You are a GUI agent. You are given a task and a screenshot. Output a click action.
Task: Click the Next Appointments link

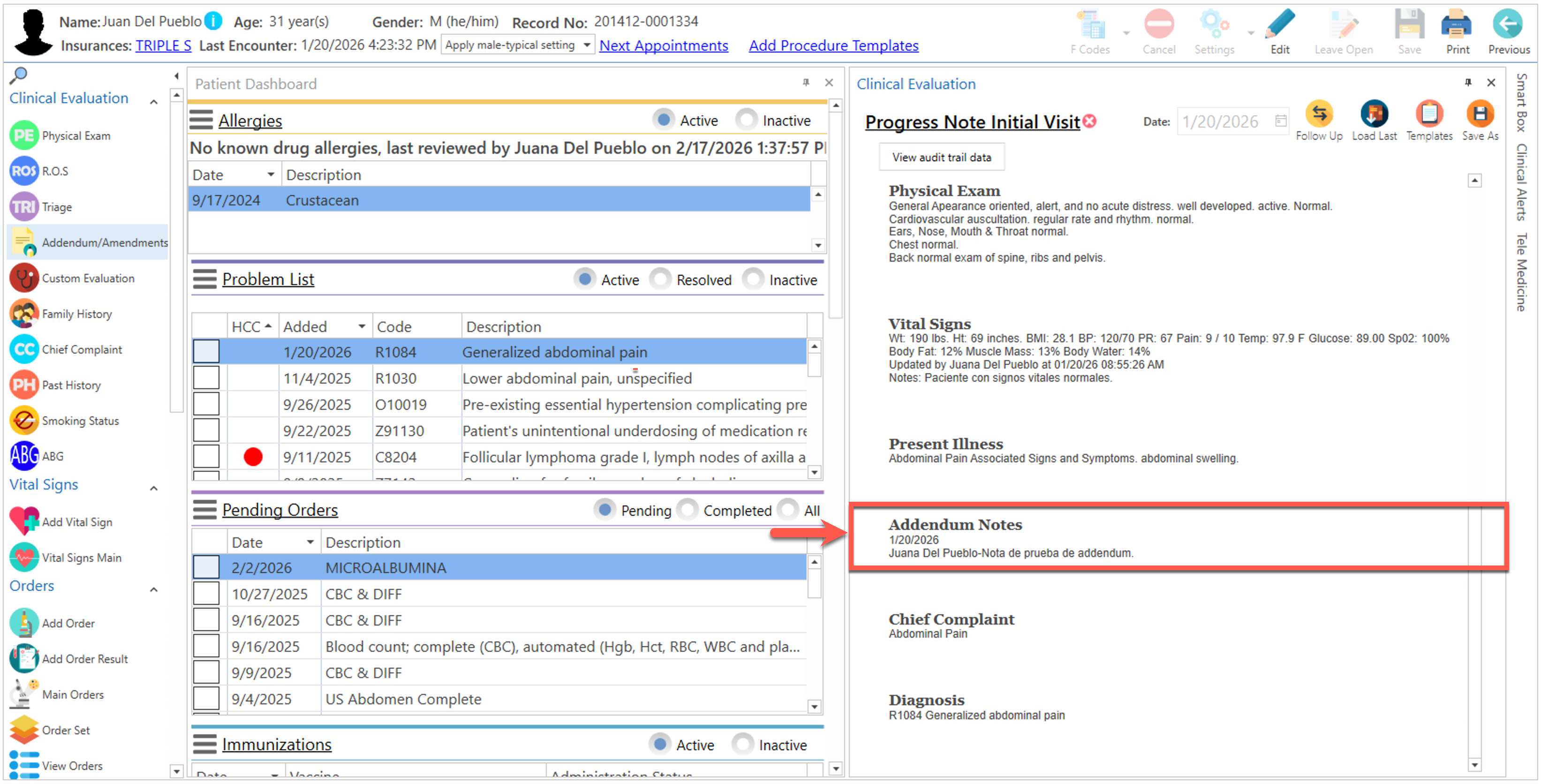664,45
